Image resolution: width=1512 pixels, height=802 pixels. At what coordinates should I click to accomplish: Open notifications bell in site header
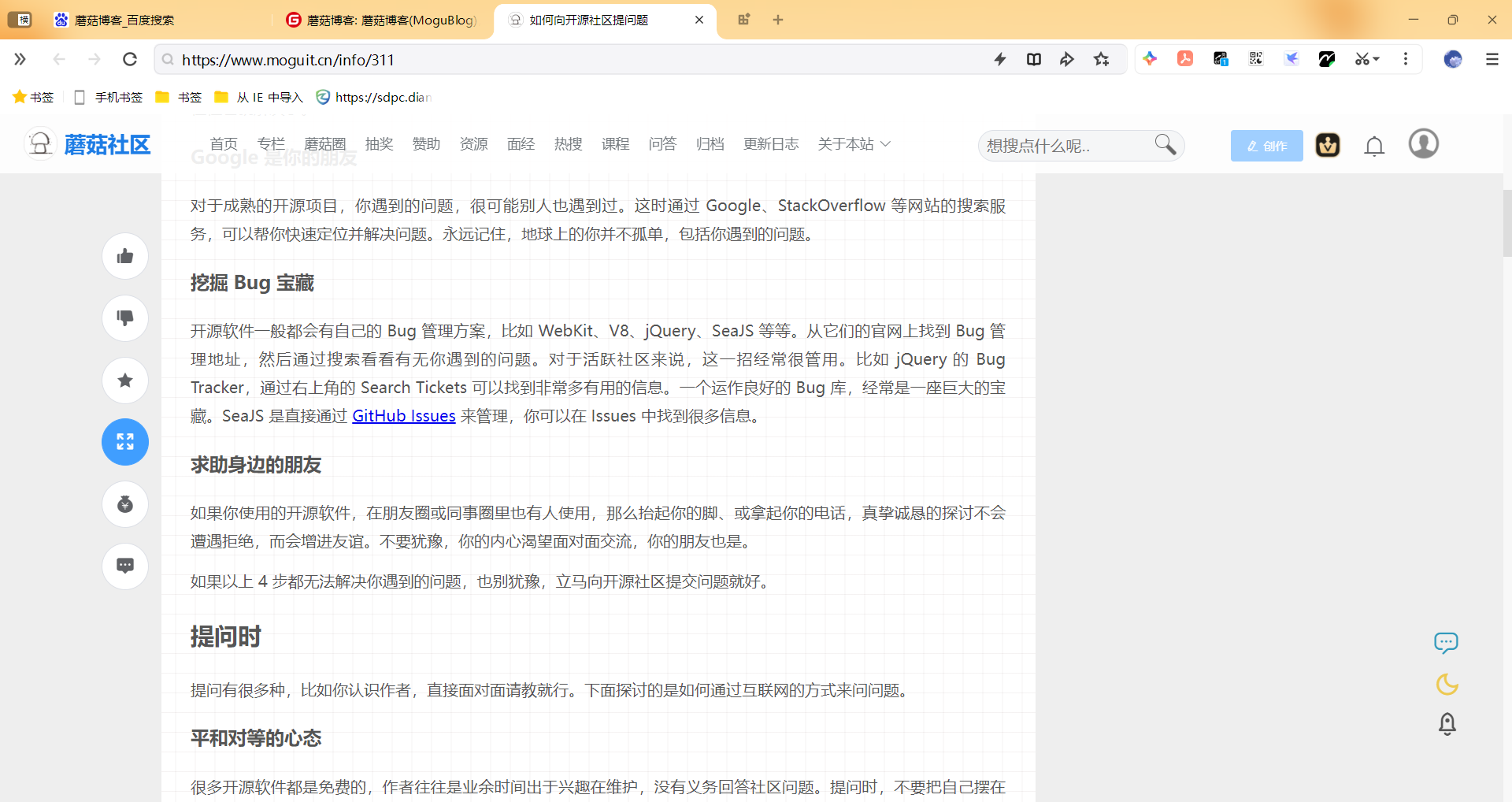click(1374, 146)
